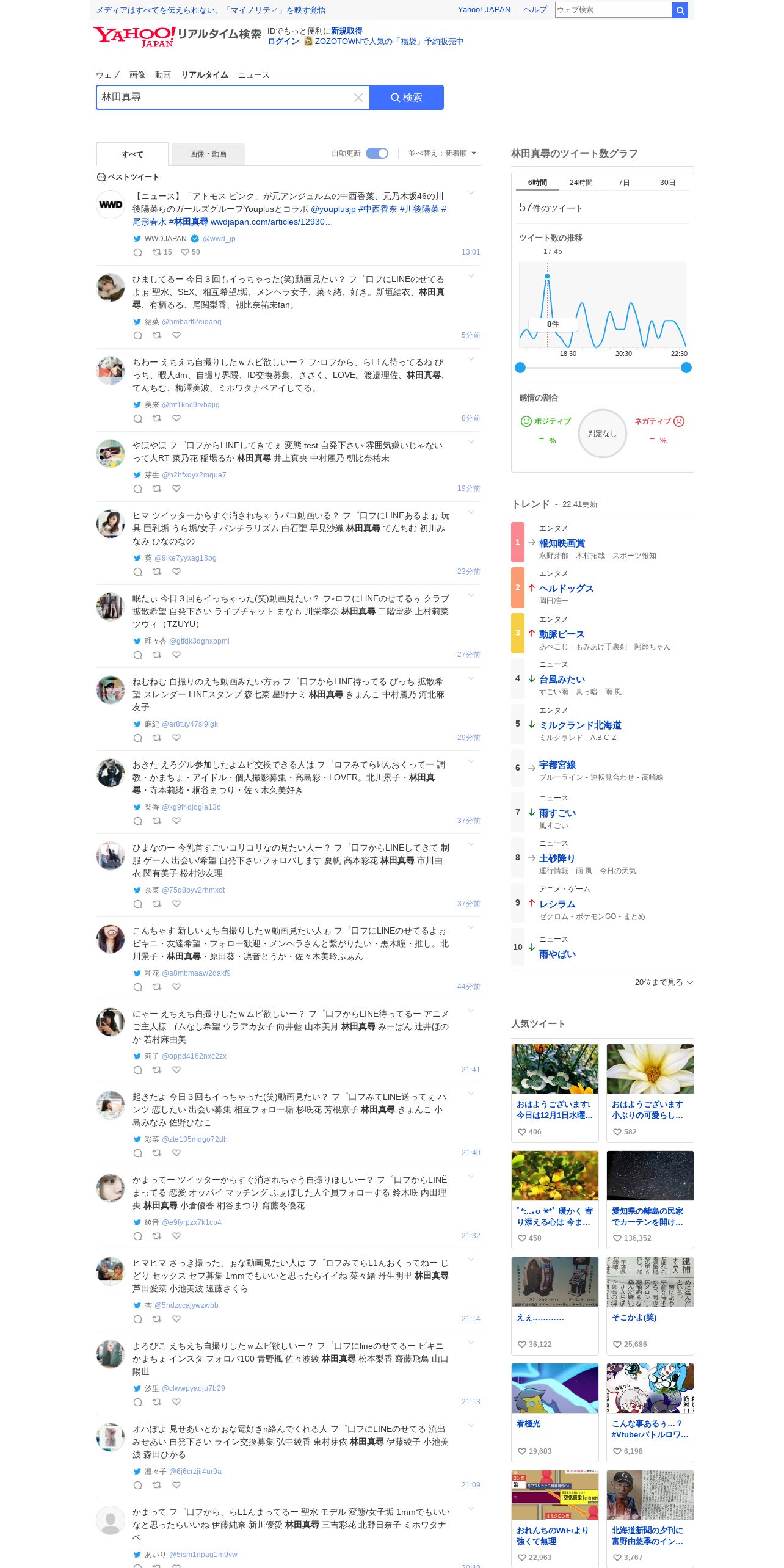Open the avatar of user 結菜
784x1568 pixels.
[x=111, y=288]
